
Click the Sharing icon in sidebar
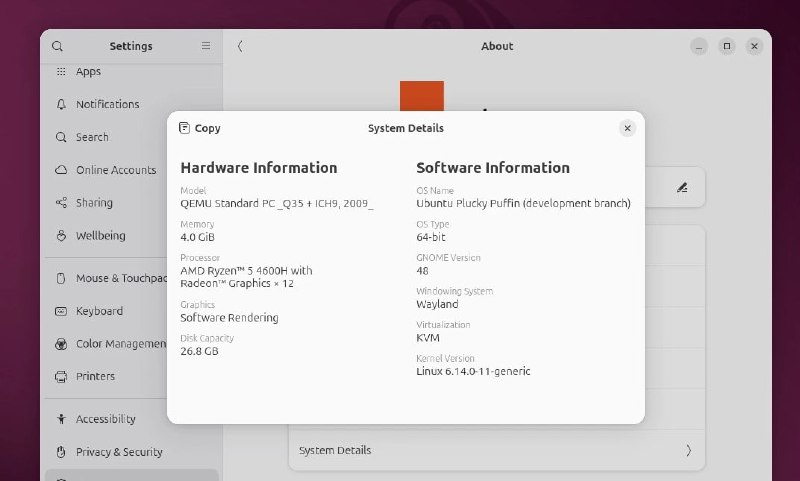[x=61, y=202]
